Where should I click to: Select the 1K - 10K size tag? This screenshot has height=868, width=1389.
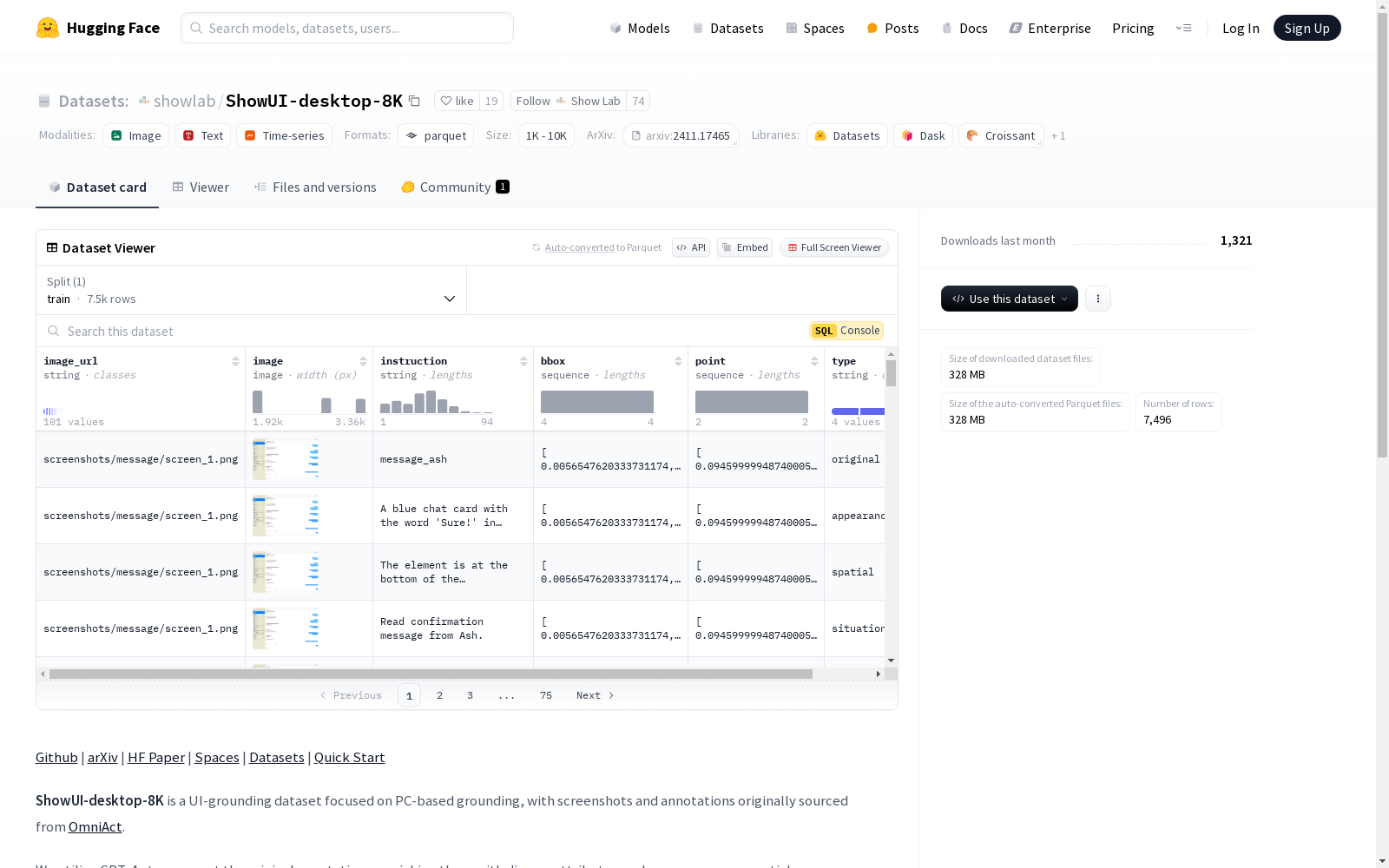tap(546, 135)
